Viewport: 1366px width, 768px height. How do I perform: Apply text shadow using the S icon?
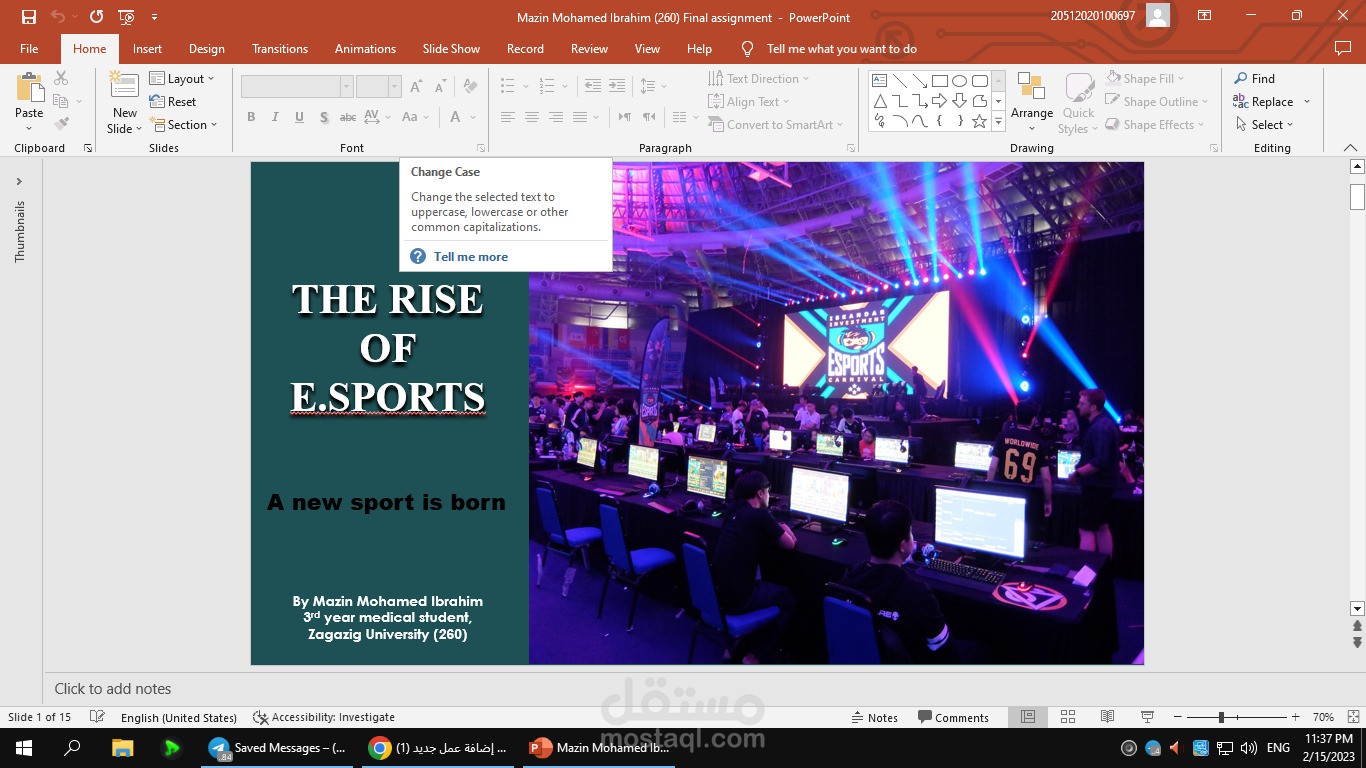(324, 117)
